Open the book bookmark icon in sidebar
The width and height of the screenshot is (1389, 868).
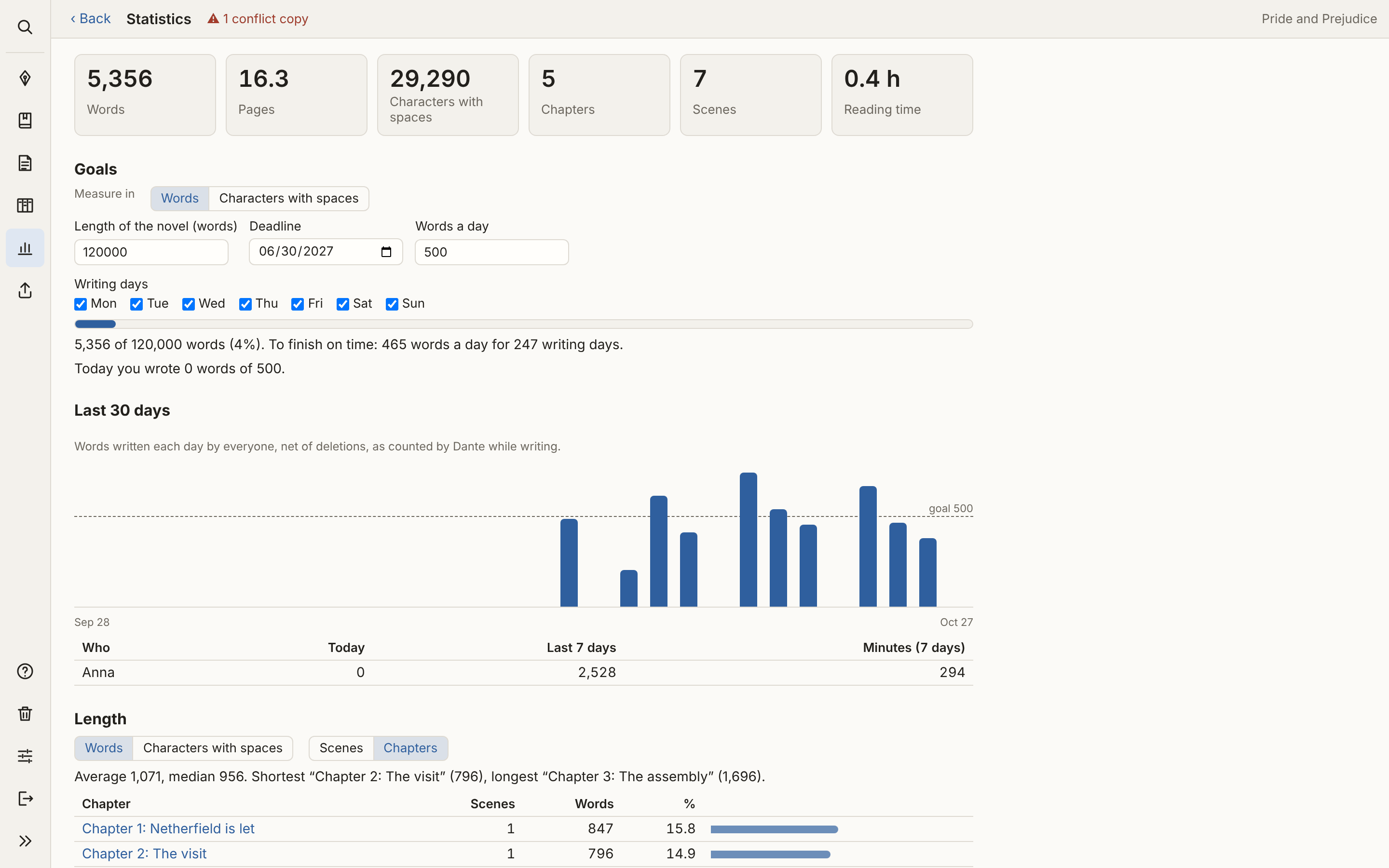point(25,121)
